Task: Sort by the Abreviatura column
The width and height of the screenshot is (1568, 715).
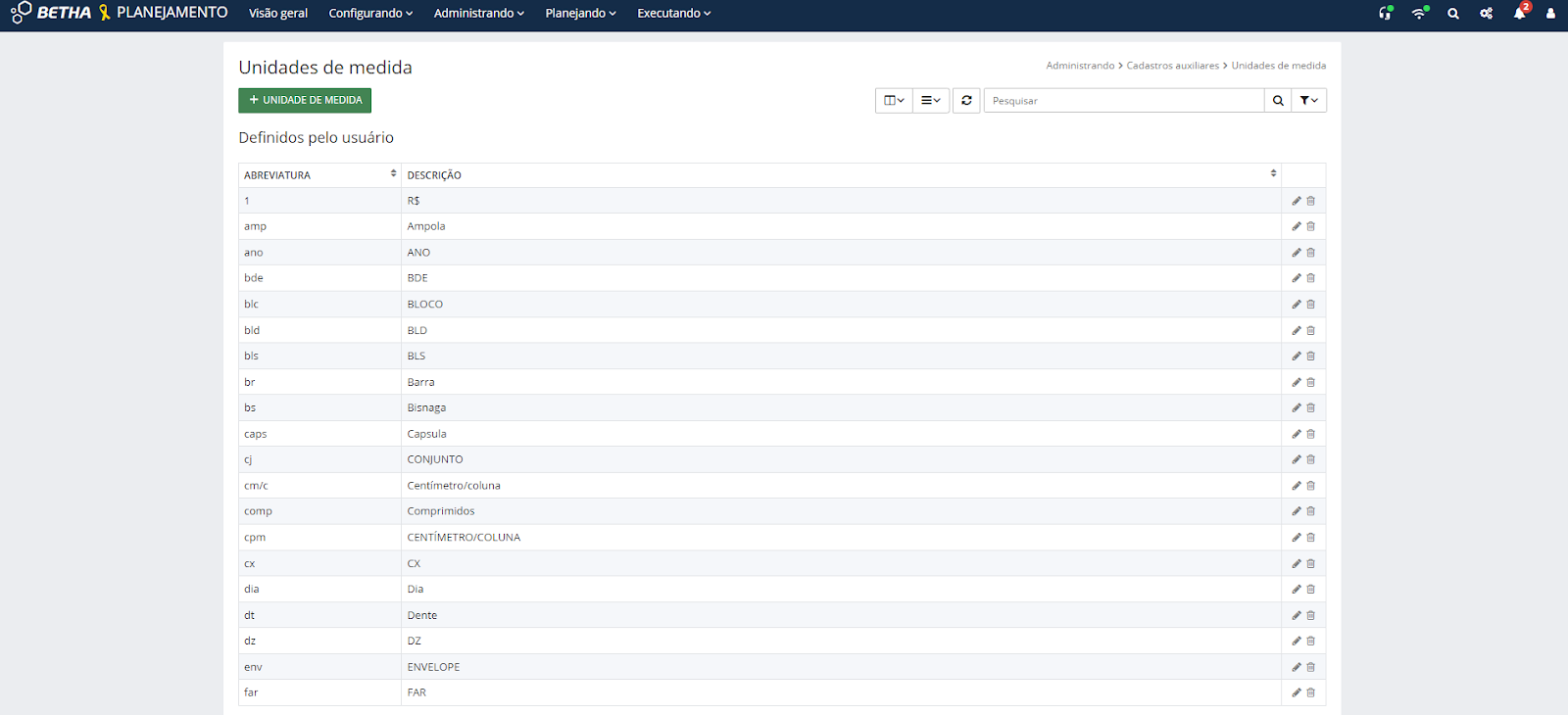Action: click(319, 175)
